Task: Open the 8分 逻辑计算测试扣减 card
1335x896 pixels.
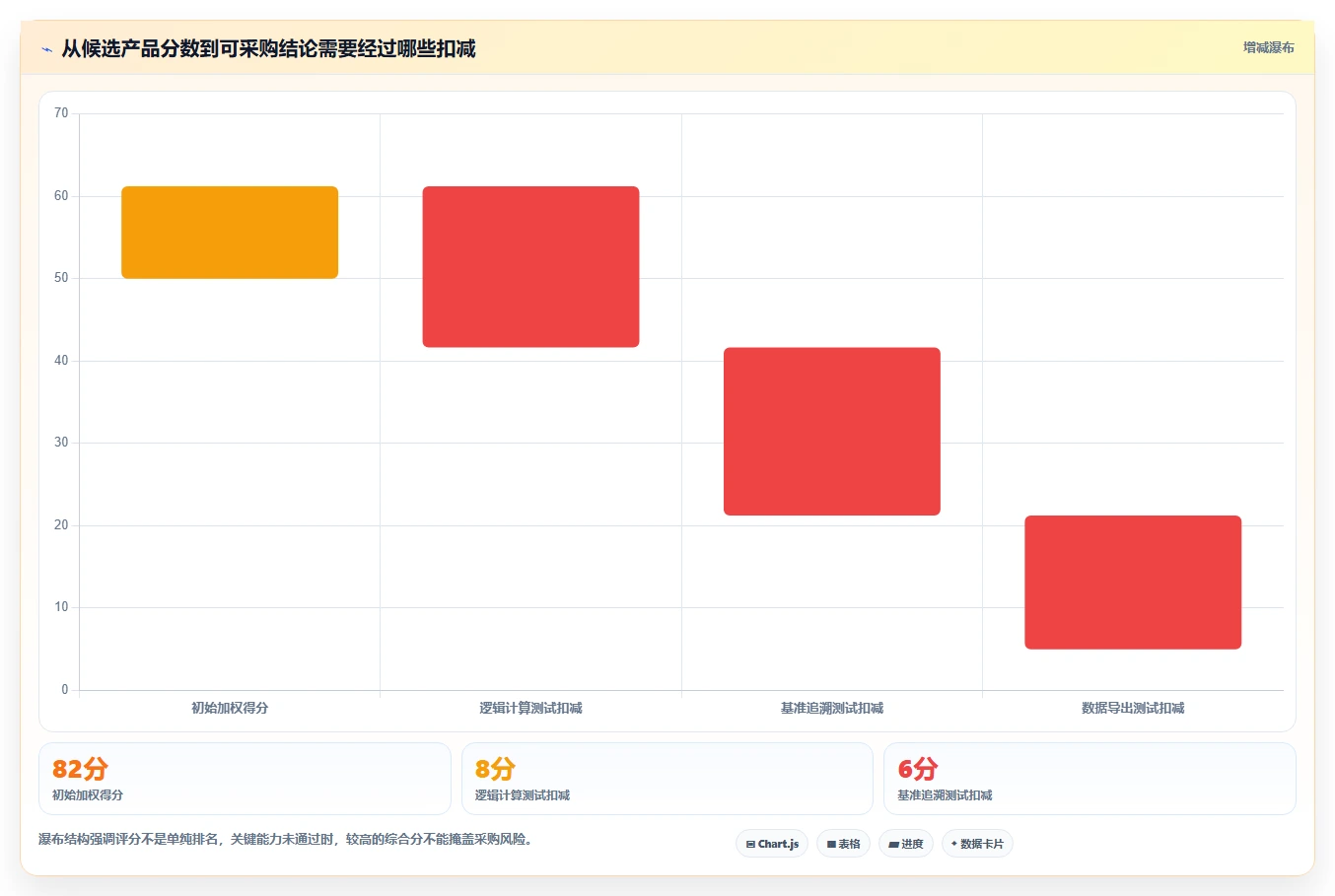Action: click(x=667, y=779)
